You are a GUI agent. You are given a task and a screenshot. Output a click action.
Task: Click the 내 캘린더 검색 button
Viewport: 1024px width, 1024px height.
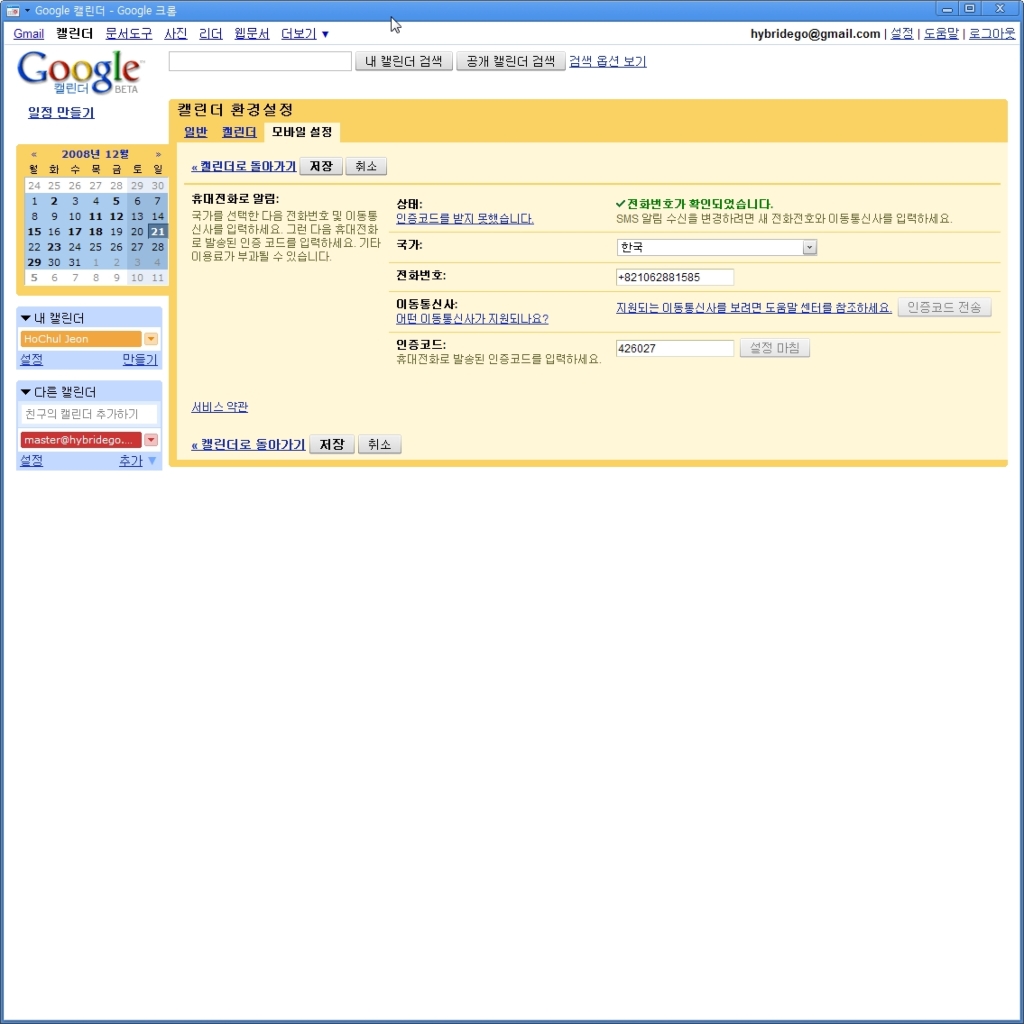coord(404,61)
